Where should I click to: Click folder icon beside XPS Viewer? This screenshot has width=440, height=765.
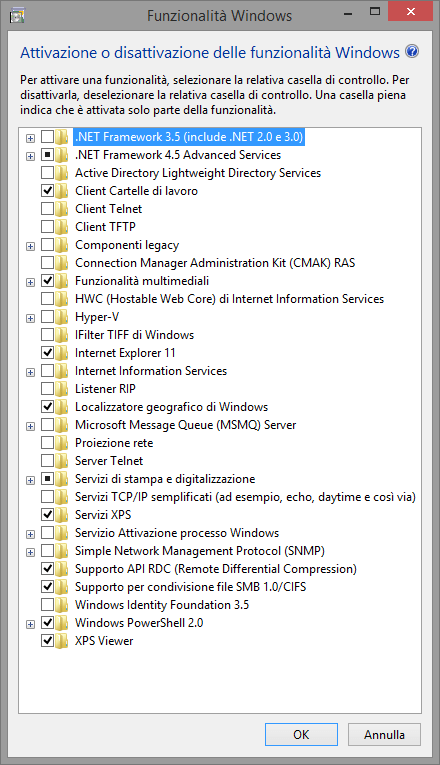click(x=61, y=641)
